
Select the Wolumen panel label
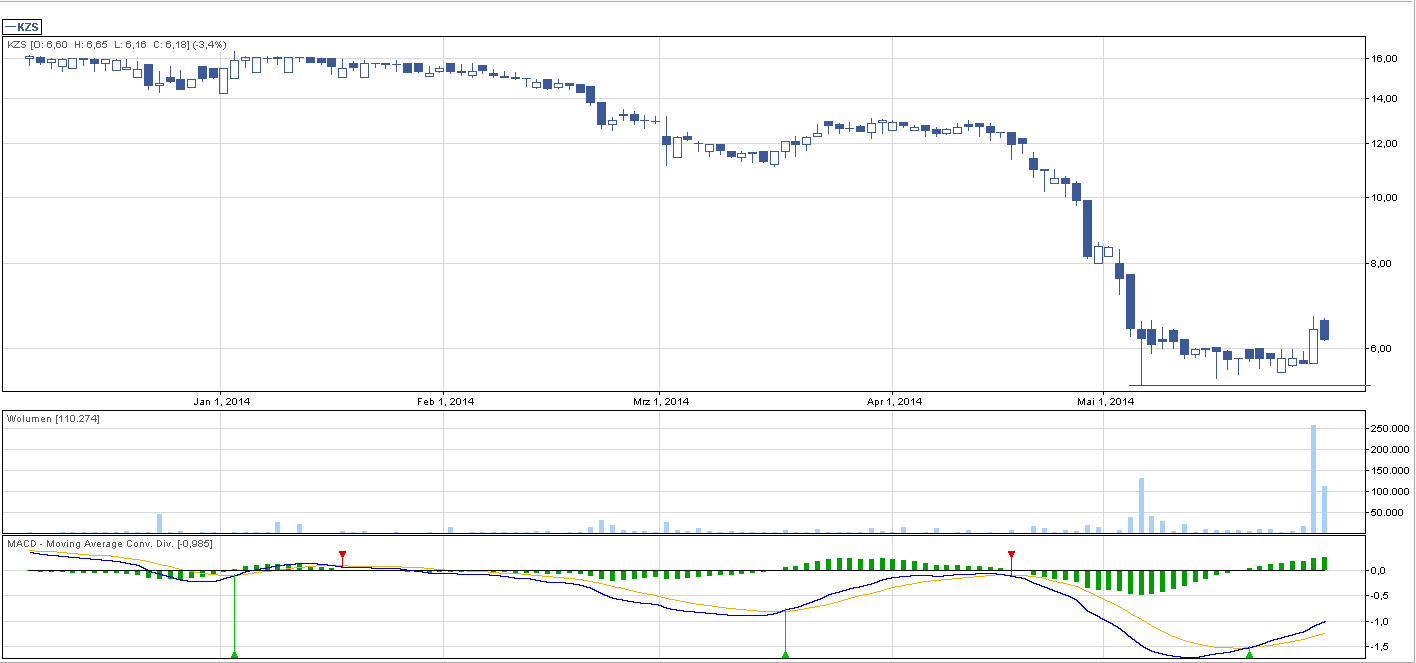point(53,418)
